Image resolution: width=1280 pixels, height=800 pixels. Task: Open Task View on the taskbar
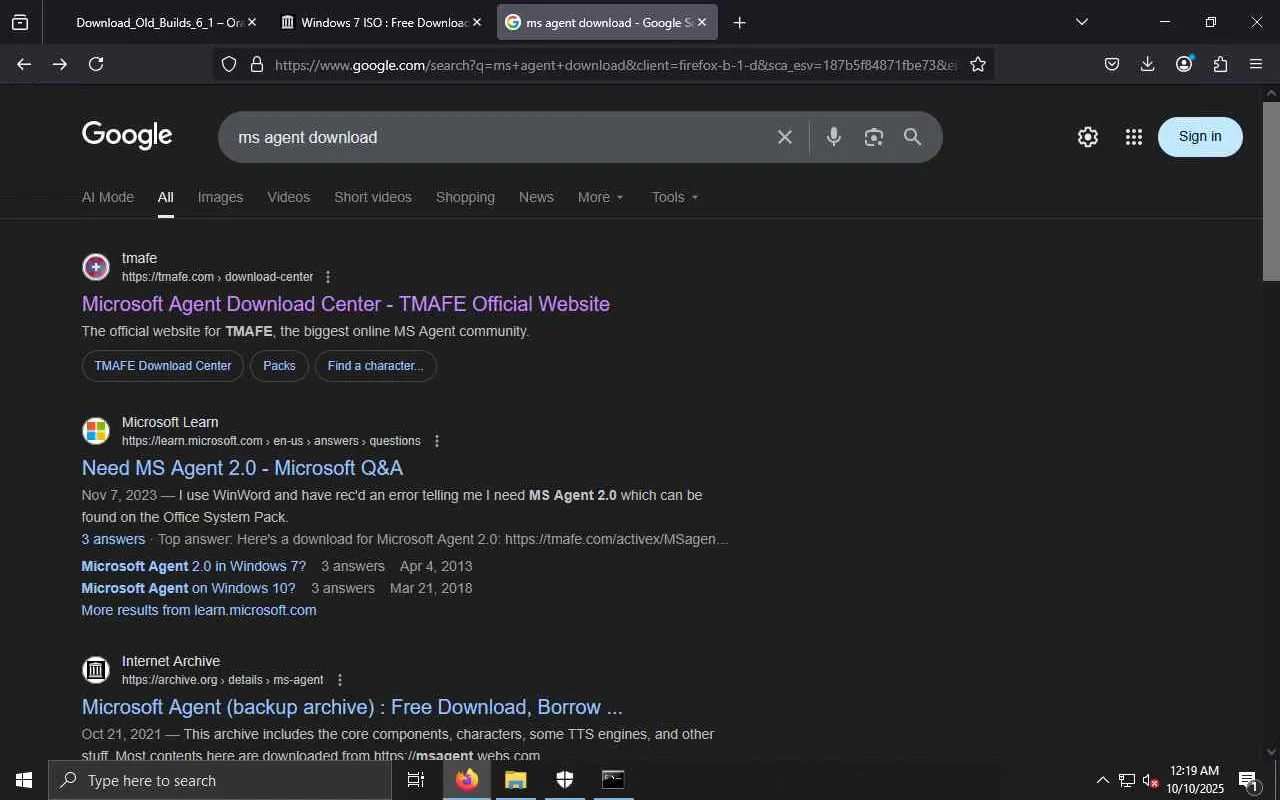point(416,780)
